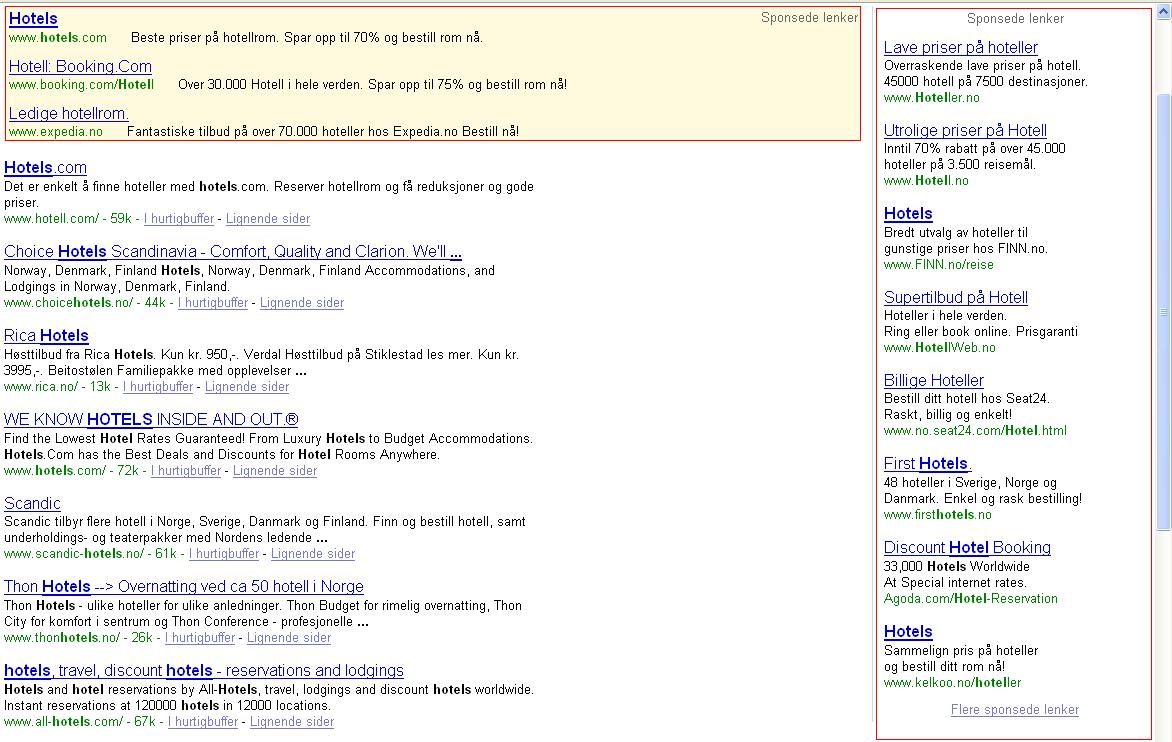
Task: Open 'Discount Hotel Booking' Agoda ad
Action: coord(967,548)
